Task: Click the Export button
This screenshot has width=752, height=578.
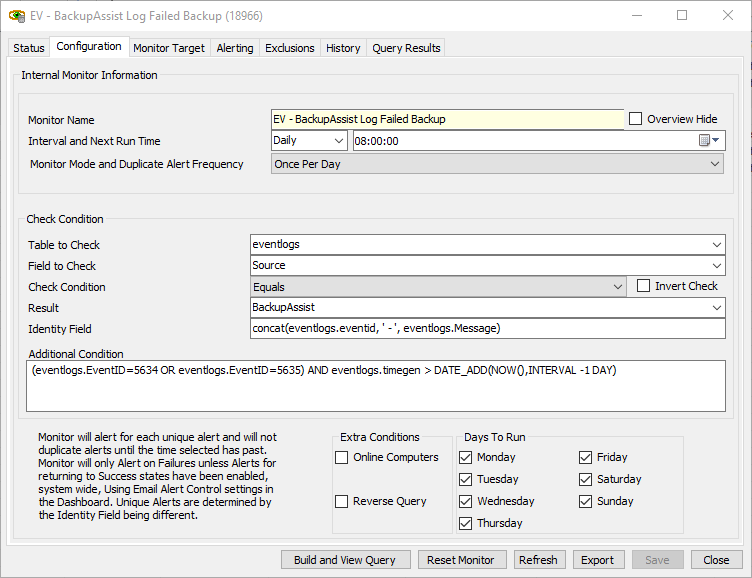Action: 597,560
